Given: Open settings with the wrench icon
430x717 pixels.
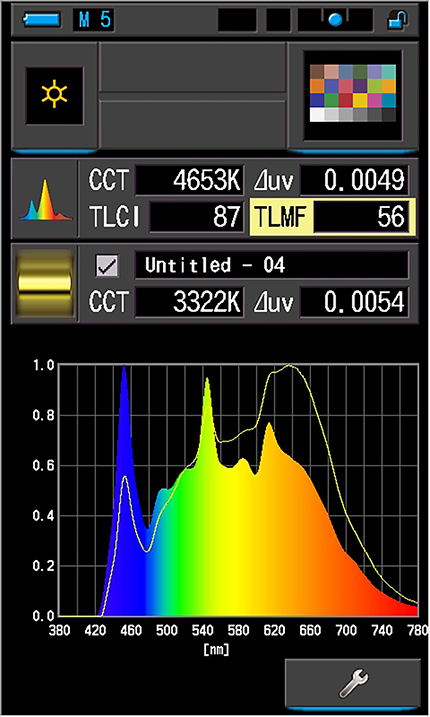Looking at the screenshot, I should 353,683.
